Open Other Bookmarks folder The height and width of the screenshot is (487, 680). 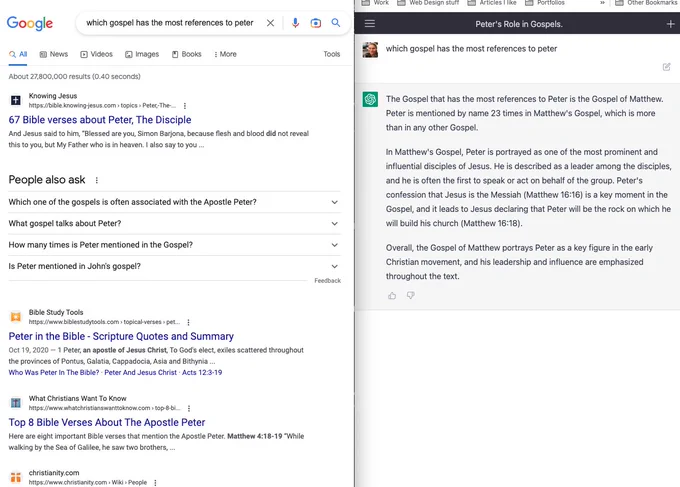tap(646, 3)
